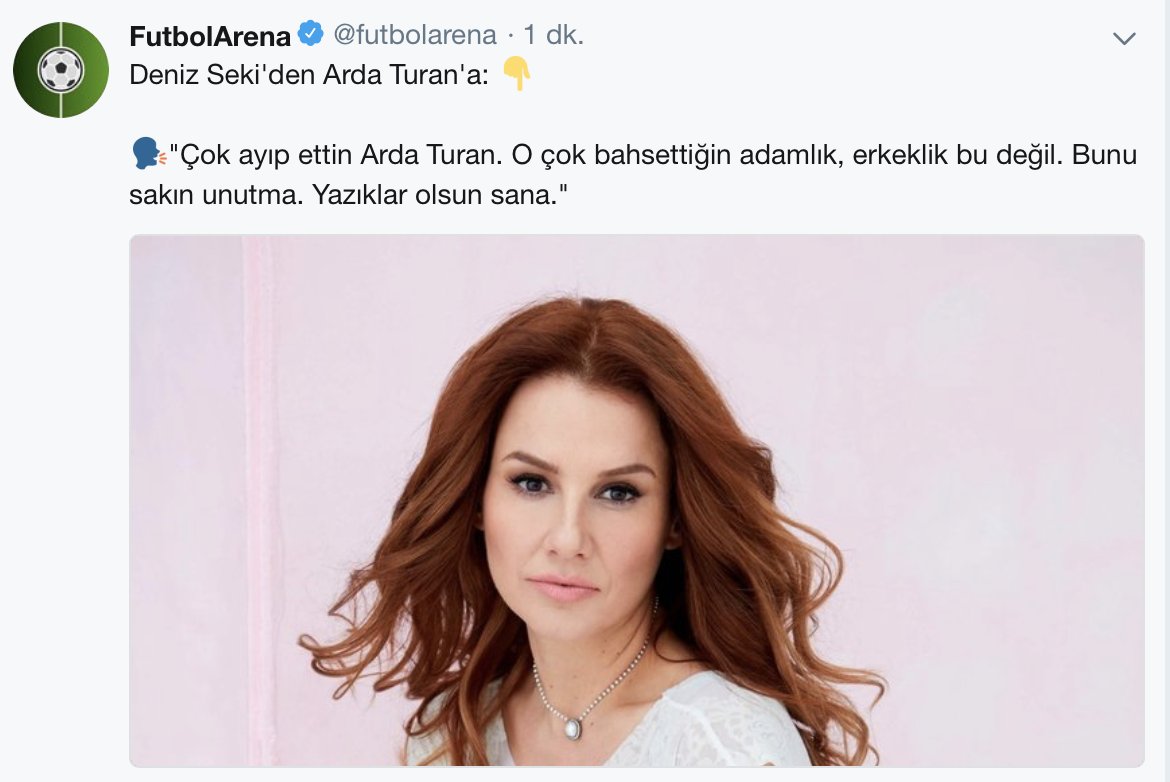Open the attached photo of the red-haired woman
Image resolution: width=1170 pixels, height=782 pixels.
(636, 501)
